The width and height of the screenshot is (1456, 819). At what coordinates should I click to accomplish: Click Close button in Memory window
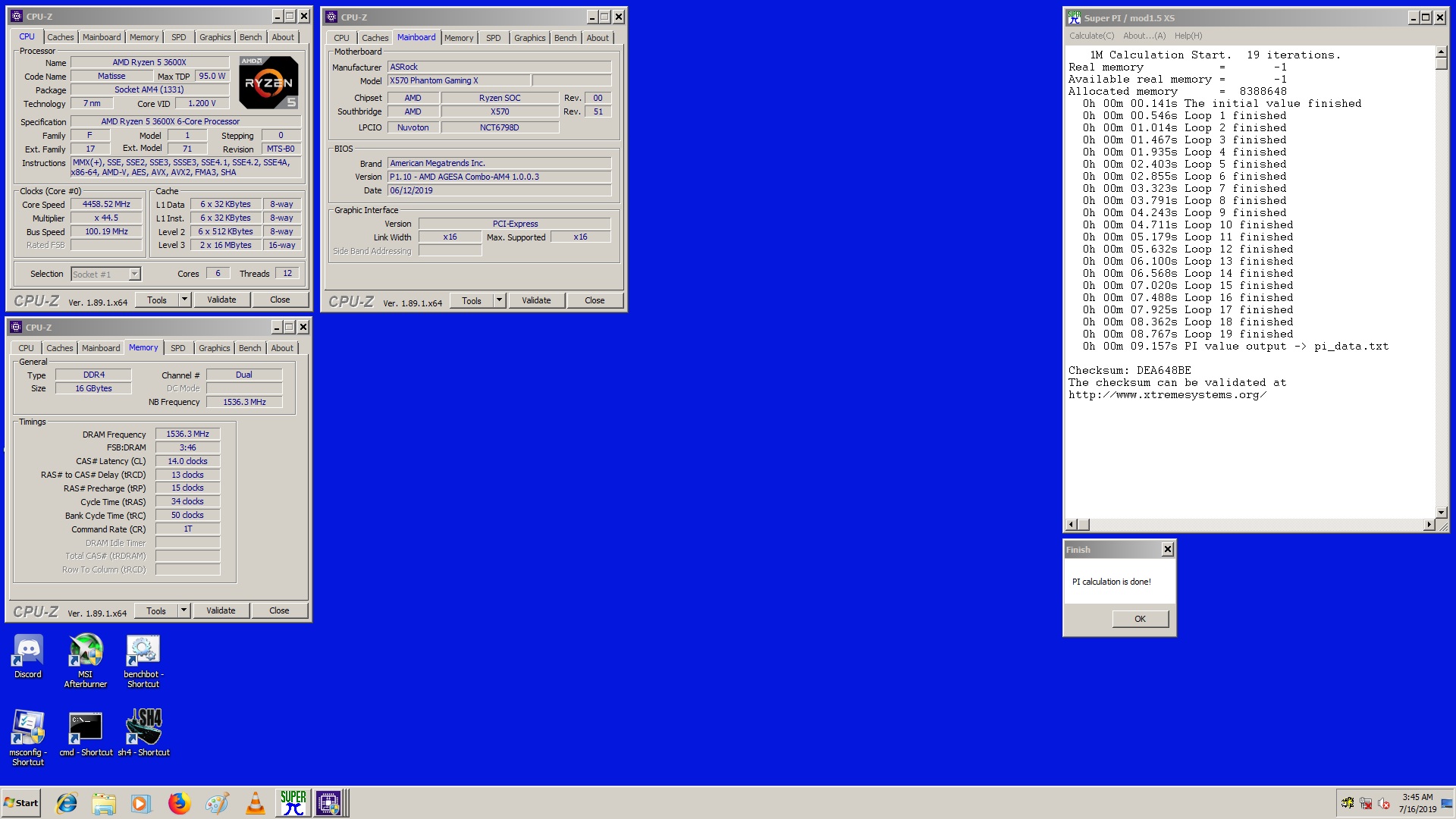point(279,610)
